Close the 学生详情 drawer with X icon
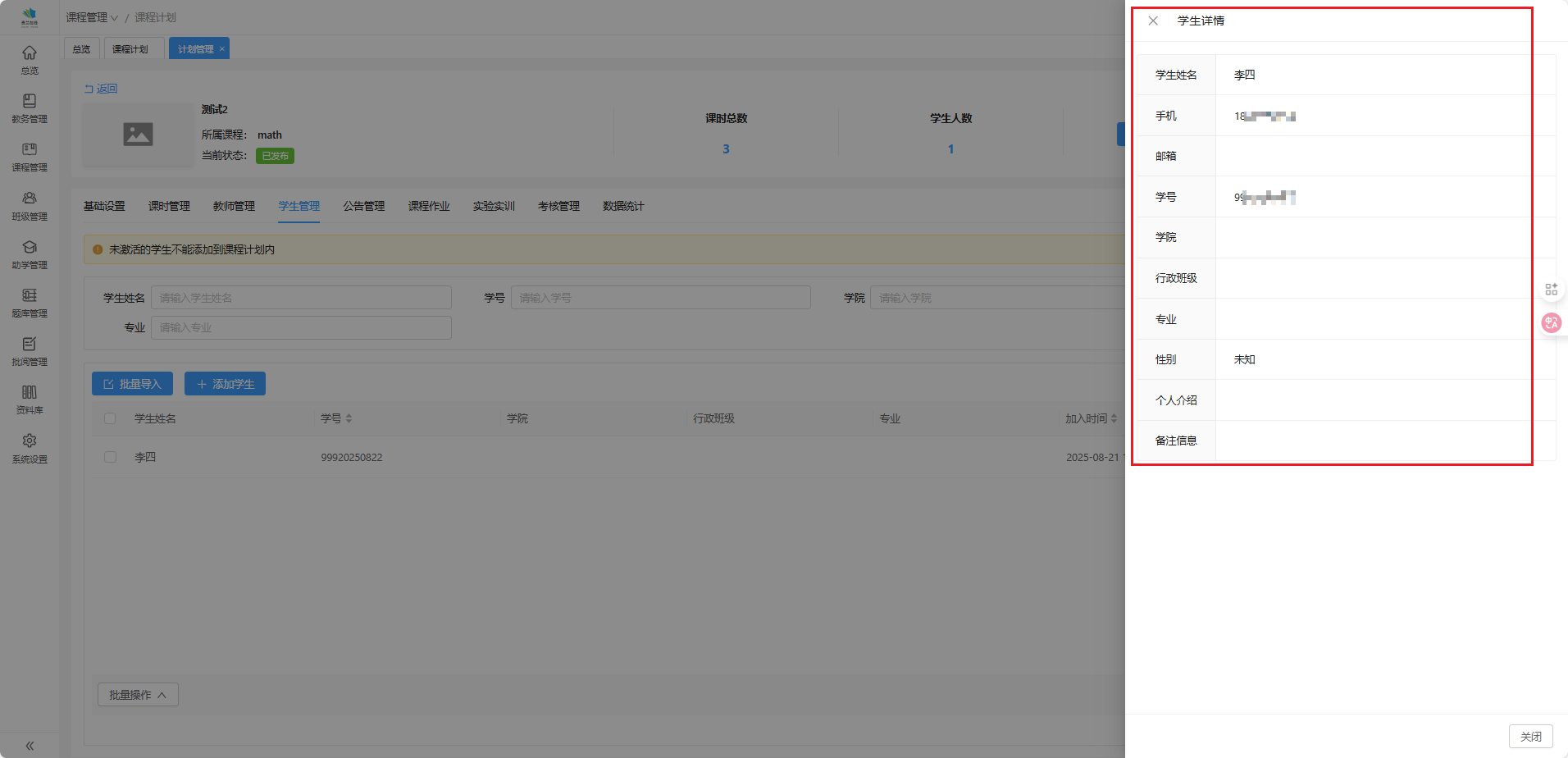The image size is (1568, 758). pos(1153,21)
